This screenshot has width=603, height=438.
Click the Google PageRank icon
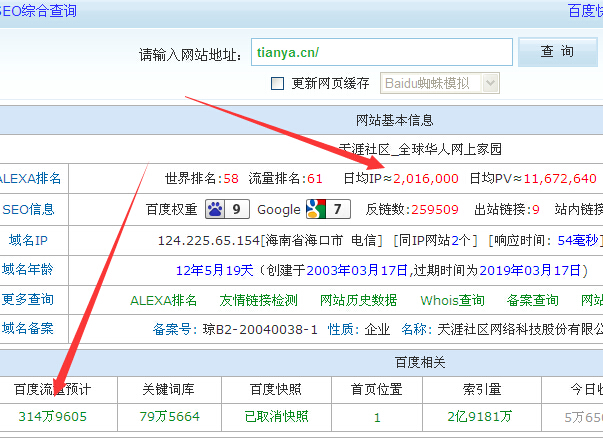[x=315, y=209]
